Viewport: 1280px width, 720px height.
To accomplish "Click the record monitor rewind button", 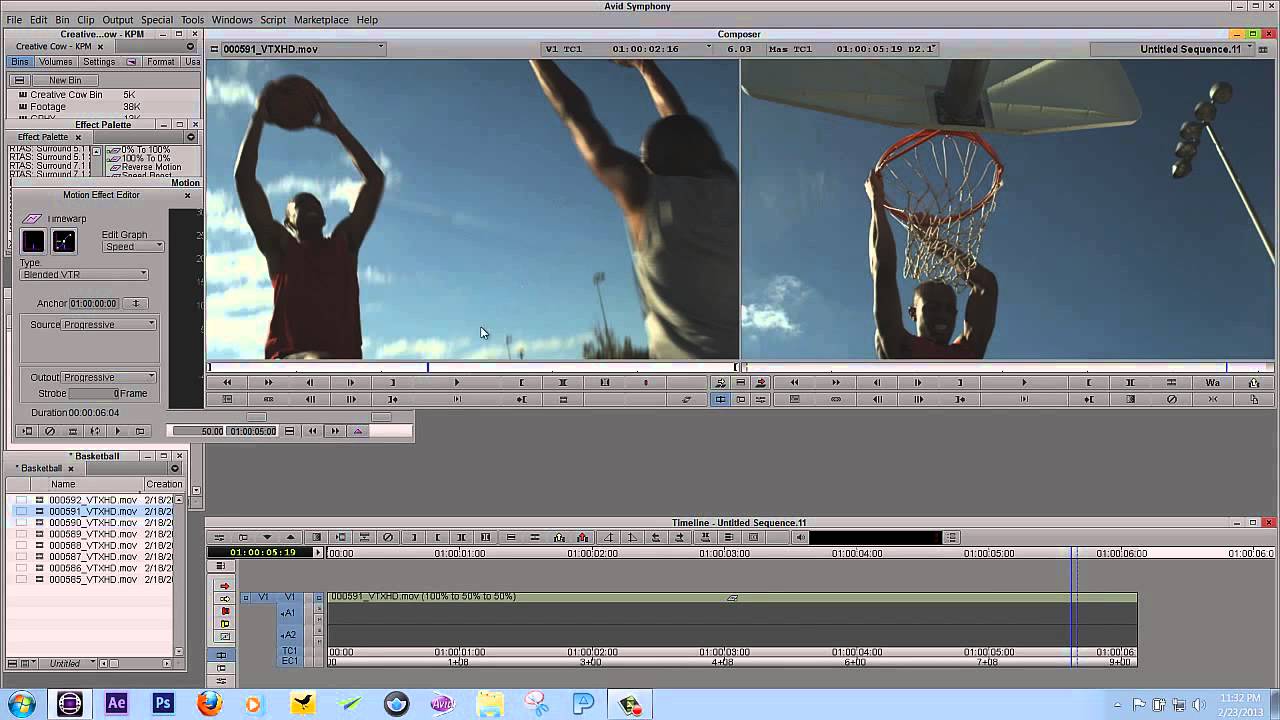I will (794, 382).
